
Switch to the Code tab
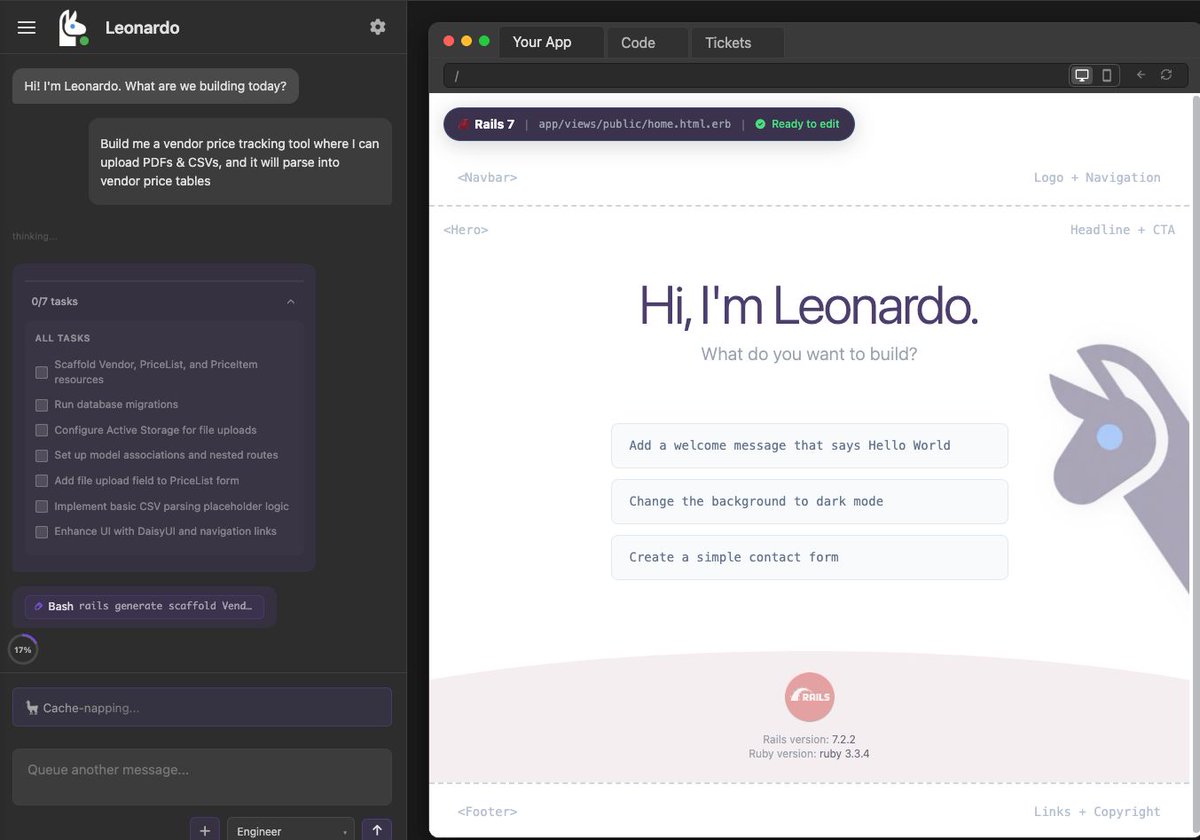coord(647,42)
